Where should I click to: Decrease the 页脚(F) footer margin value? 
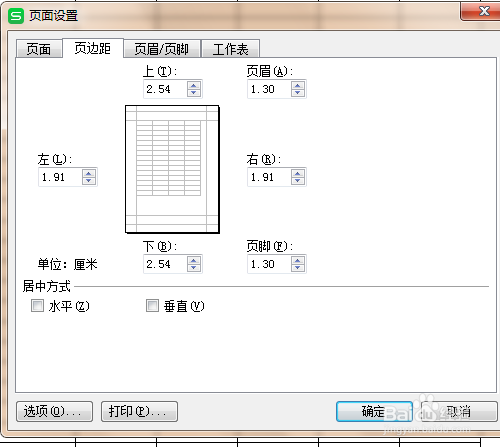pyautogui.click(x=298, y=268)
